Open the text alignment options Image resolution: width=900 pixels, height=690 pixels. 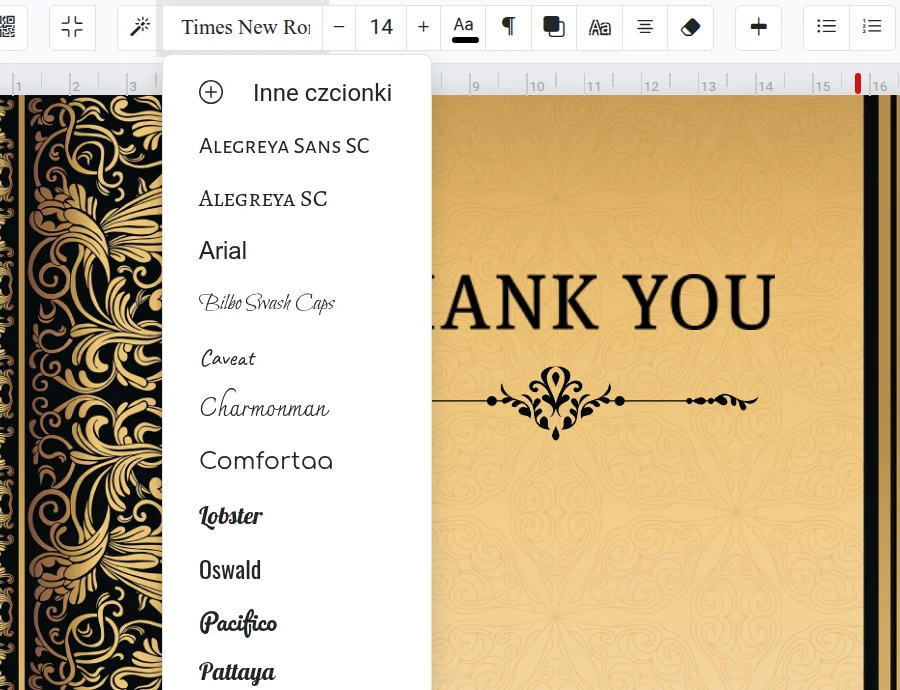pyautogui.click(x=645, y=27)
